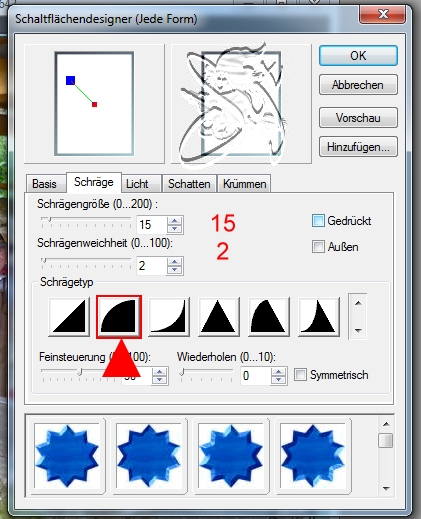
Task: Click the Schrägenweichheit value field
Action: point(152,266)
